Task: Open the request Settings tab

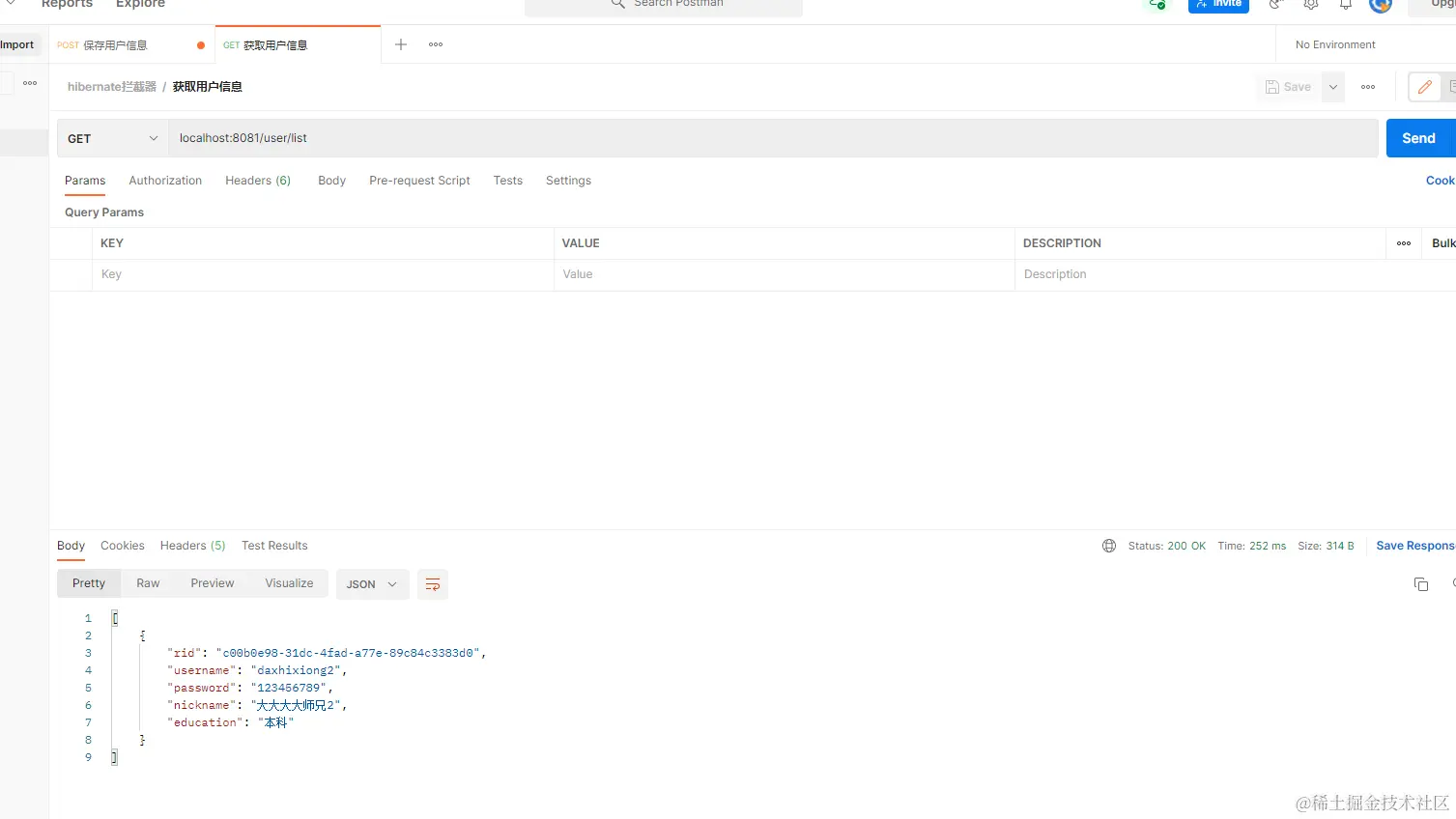Action: click(x=568, y=181)
